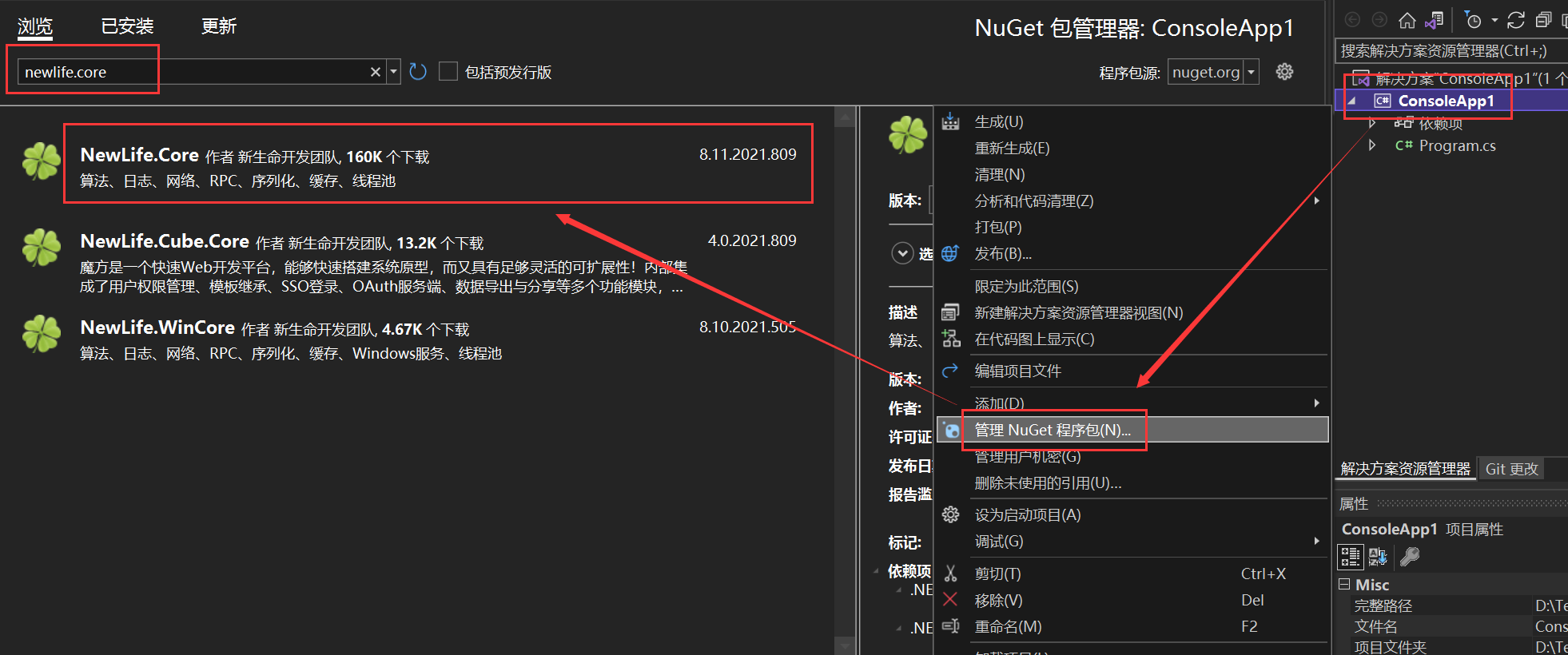Select the NewLife.WinCore package row
Screen dimensions: 1568x655
point(416,339)
